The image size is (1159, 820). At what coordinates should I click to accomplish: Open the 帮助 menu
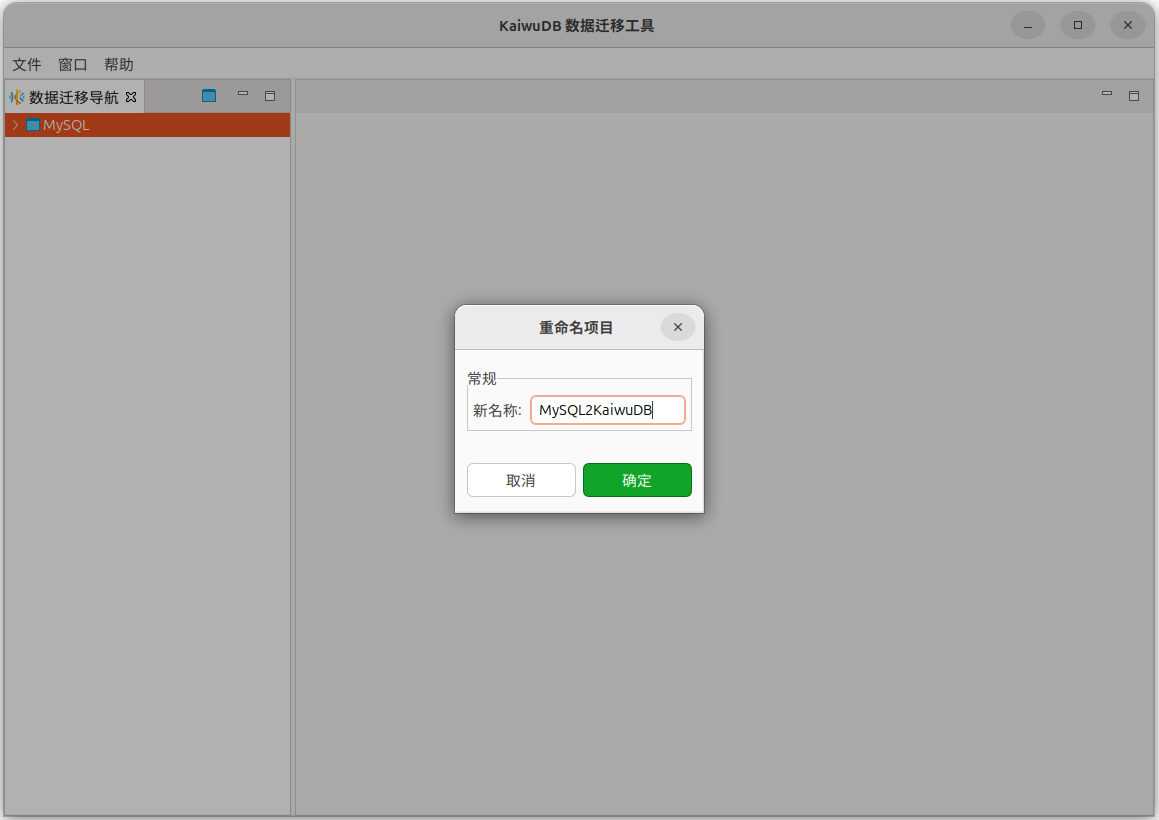point(119,64)
